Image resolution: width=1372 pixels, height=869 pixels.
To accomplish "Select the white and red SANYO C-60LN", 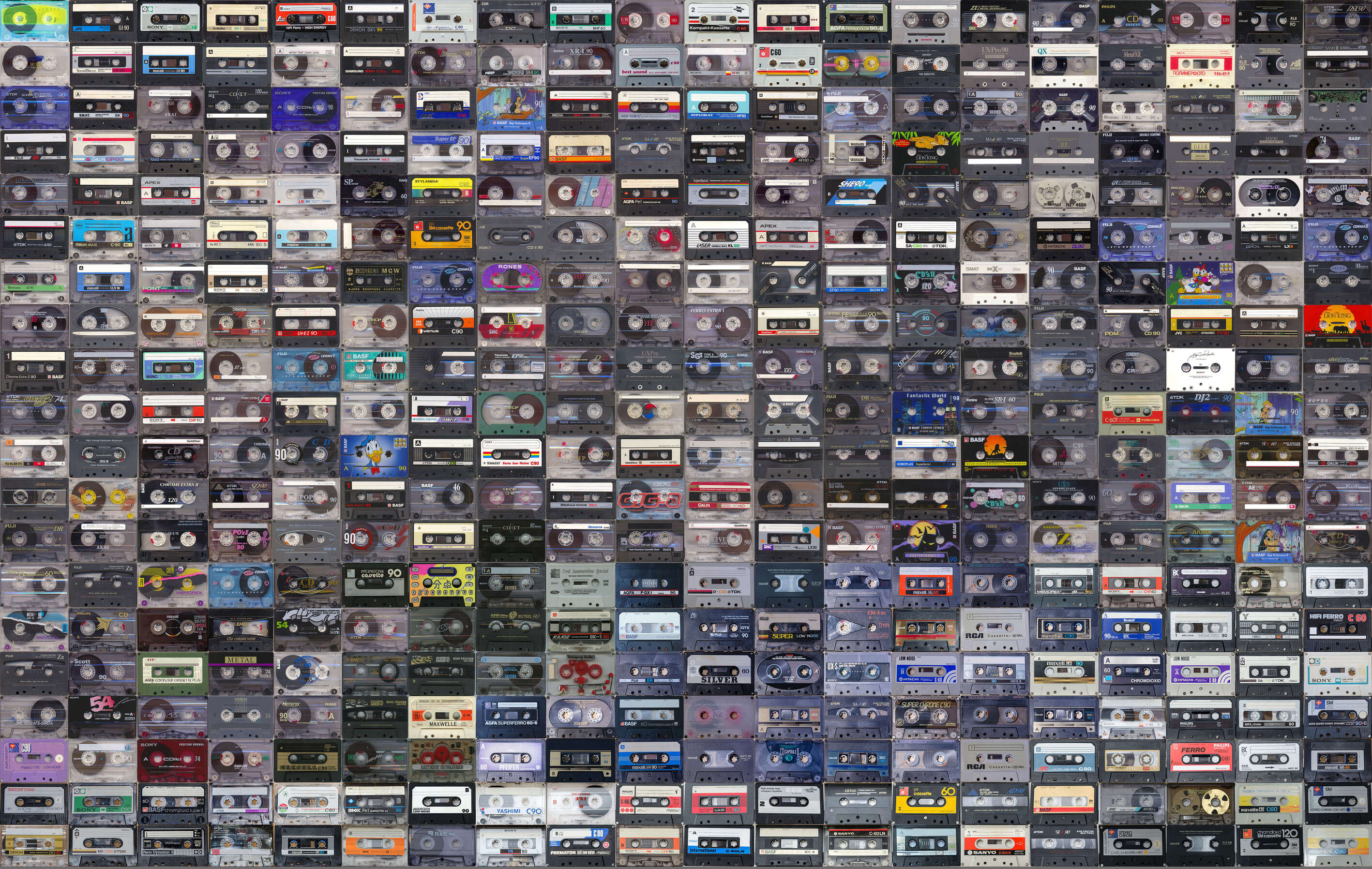I will [994, 847].
